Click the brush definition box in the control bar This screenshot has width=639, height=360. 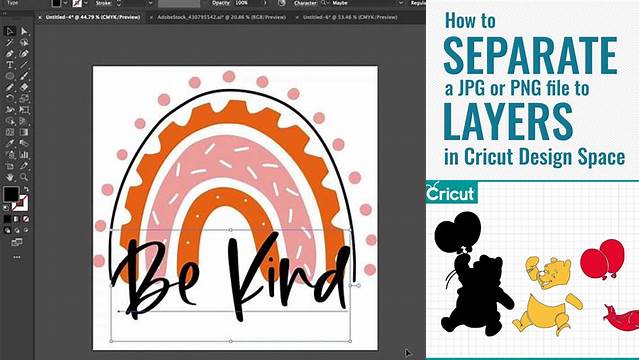179,3
